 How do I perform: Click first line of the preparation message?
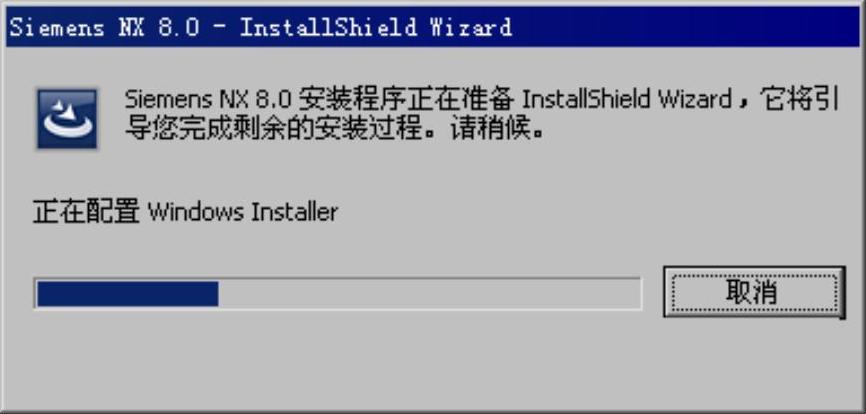pyautogui.click(x=482, y=100)
